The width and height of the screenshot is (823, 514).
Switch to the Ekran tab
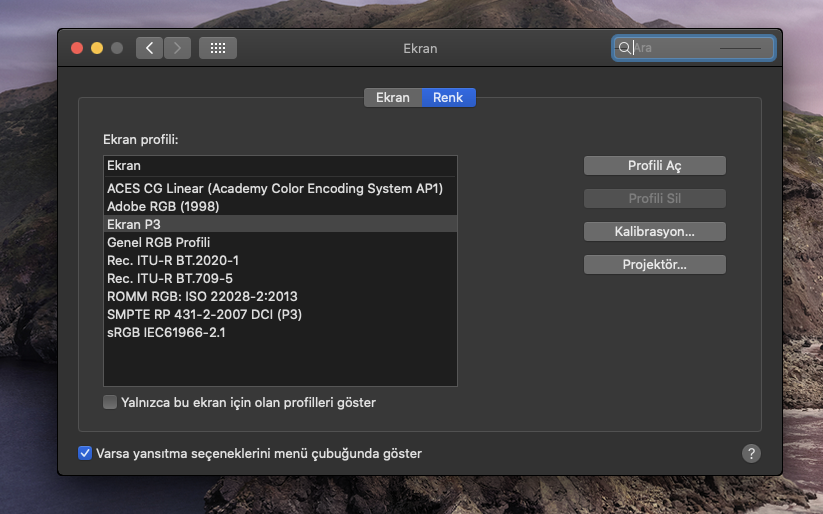[392, 97]
